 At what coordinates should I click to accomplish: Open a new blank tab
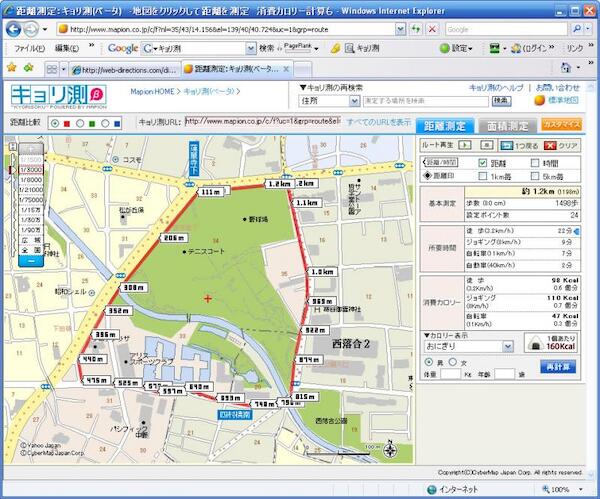pyautogui.click(x=303, y=70)
